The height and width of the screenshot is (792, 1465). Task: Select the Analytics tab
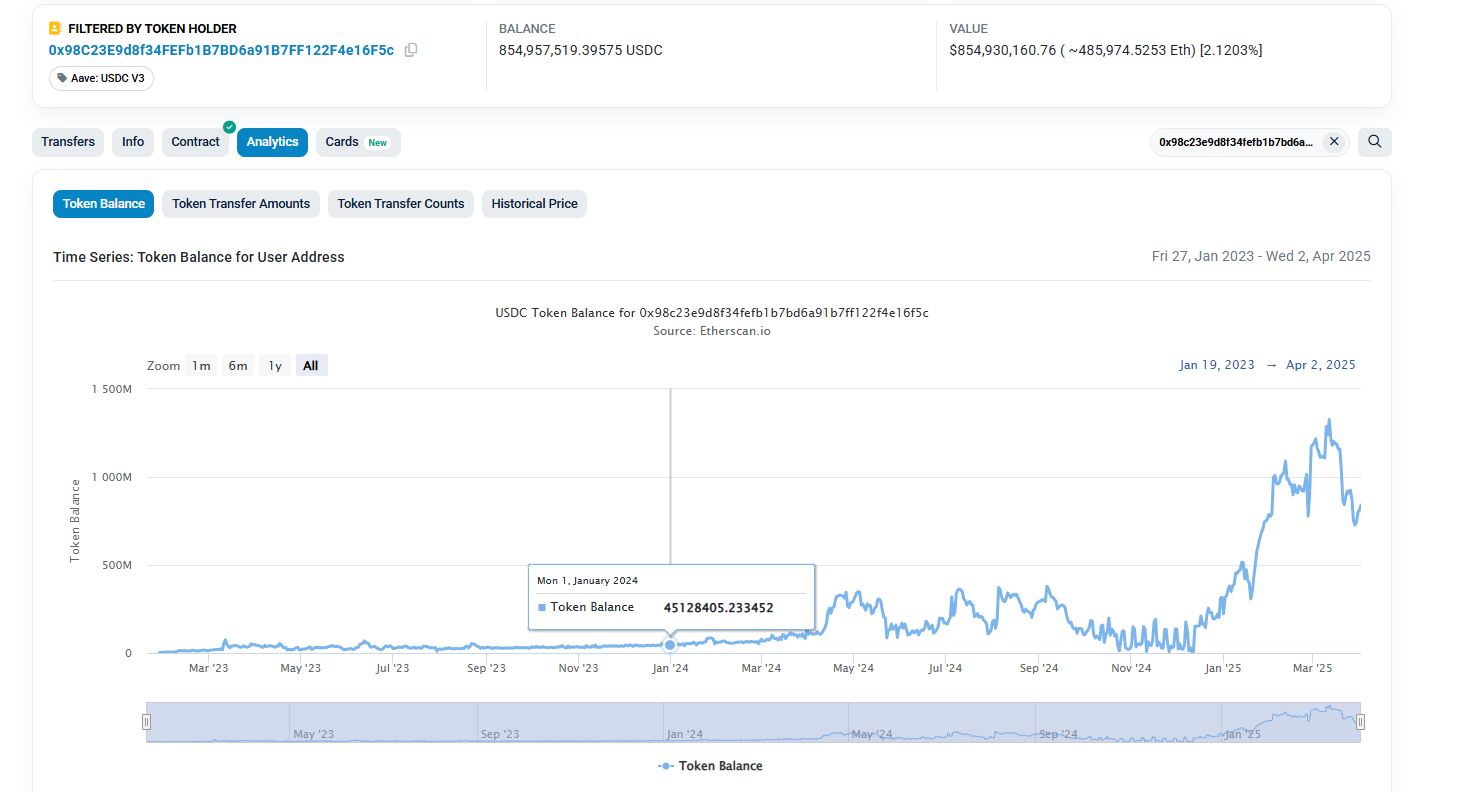pyautogui.click(x=272, y=142)
